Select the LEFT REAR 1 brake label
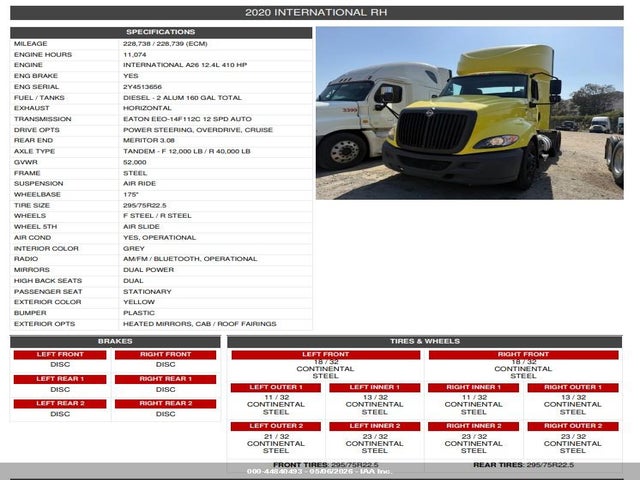This screenshot has width=640, height=480. click(60, 379)
